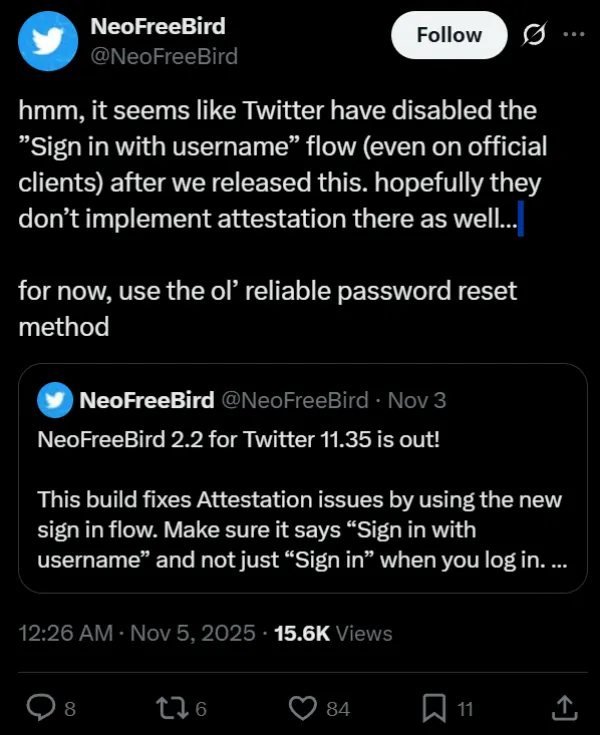Click the 11 bookmarks count
The height and width of the screenshot is (735, 600).
tap(465, 709)
